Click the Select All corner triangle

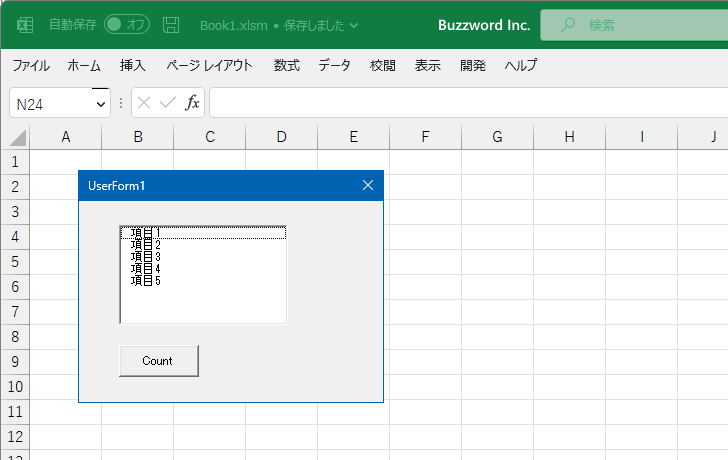pos(18,138)
